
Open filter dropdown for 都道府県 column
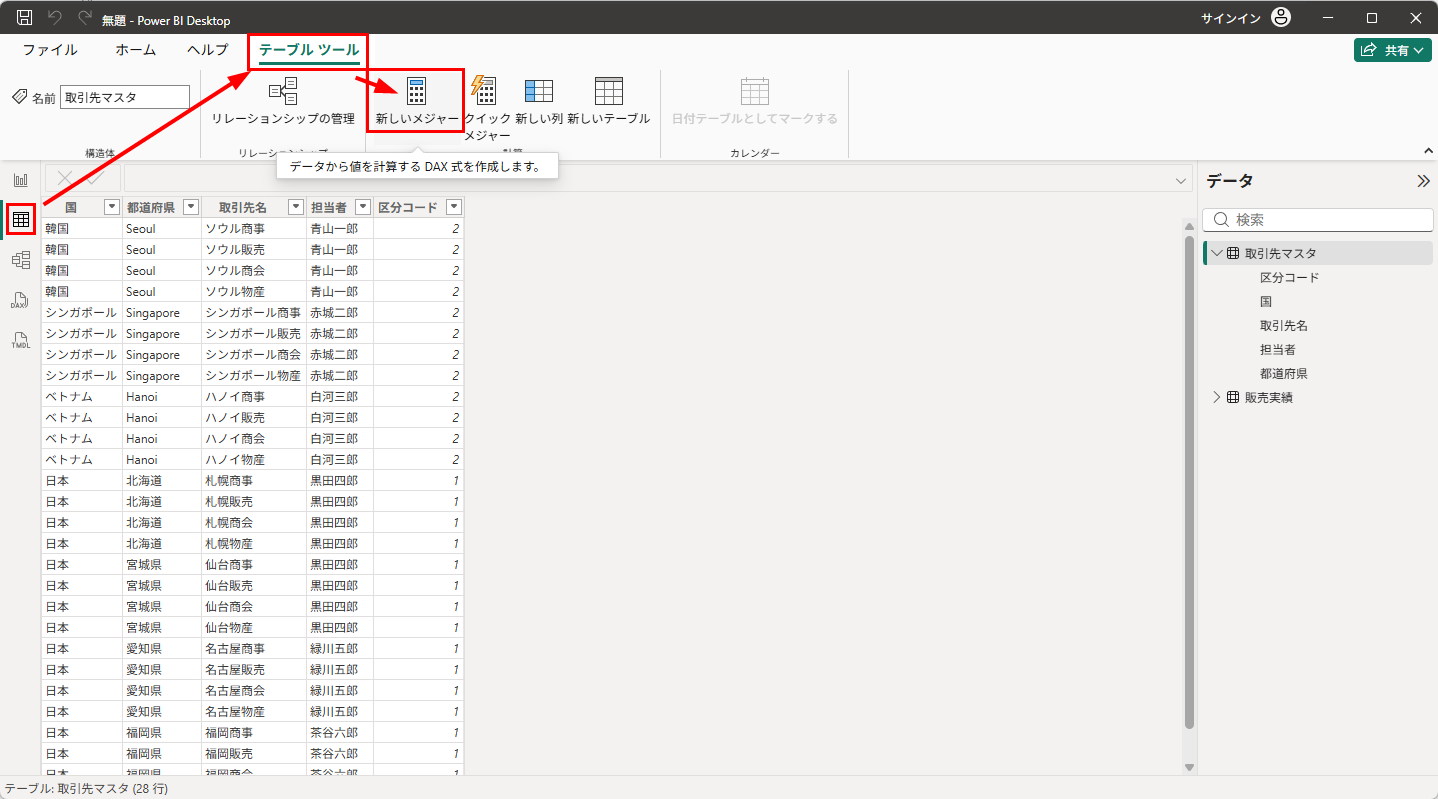tap(189, 207)
